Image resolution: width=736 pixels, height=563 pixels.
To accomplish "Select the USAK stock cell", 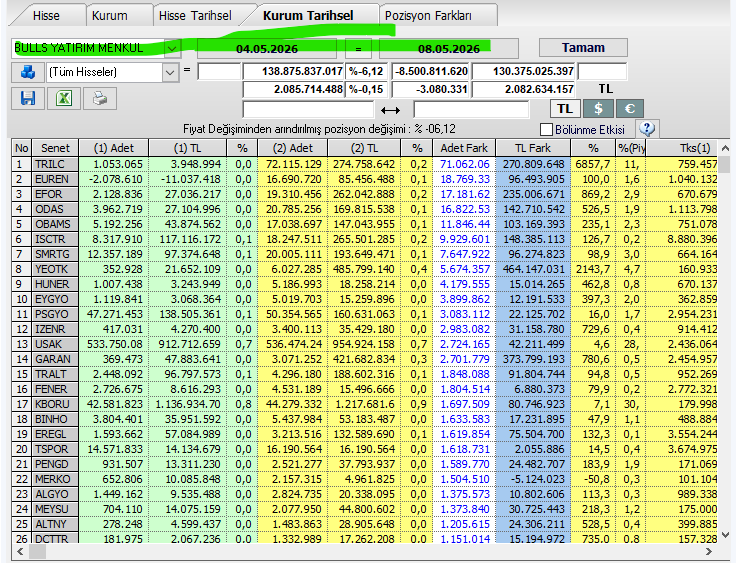I will click(55, 344).
